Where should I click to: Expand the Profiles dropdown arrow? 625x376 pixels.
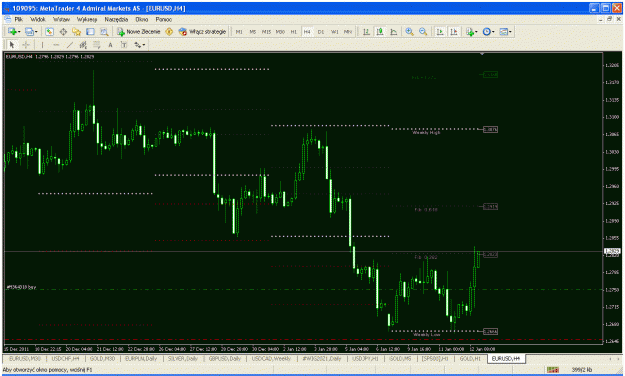point(36,32)
